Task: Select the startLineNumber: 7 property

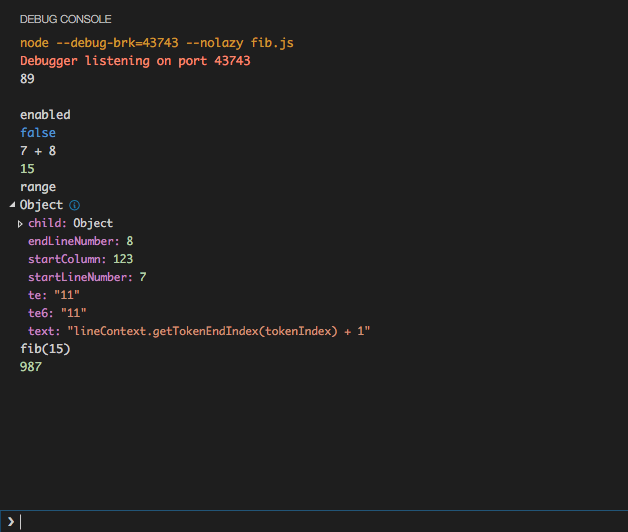Action: click(x=87, y=277)
